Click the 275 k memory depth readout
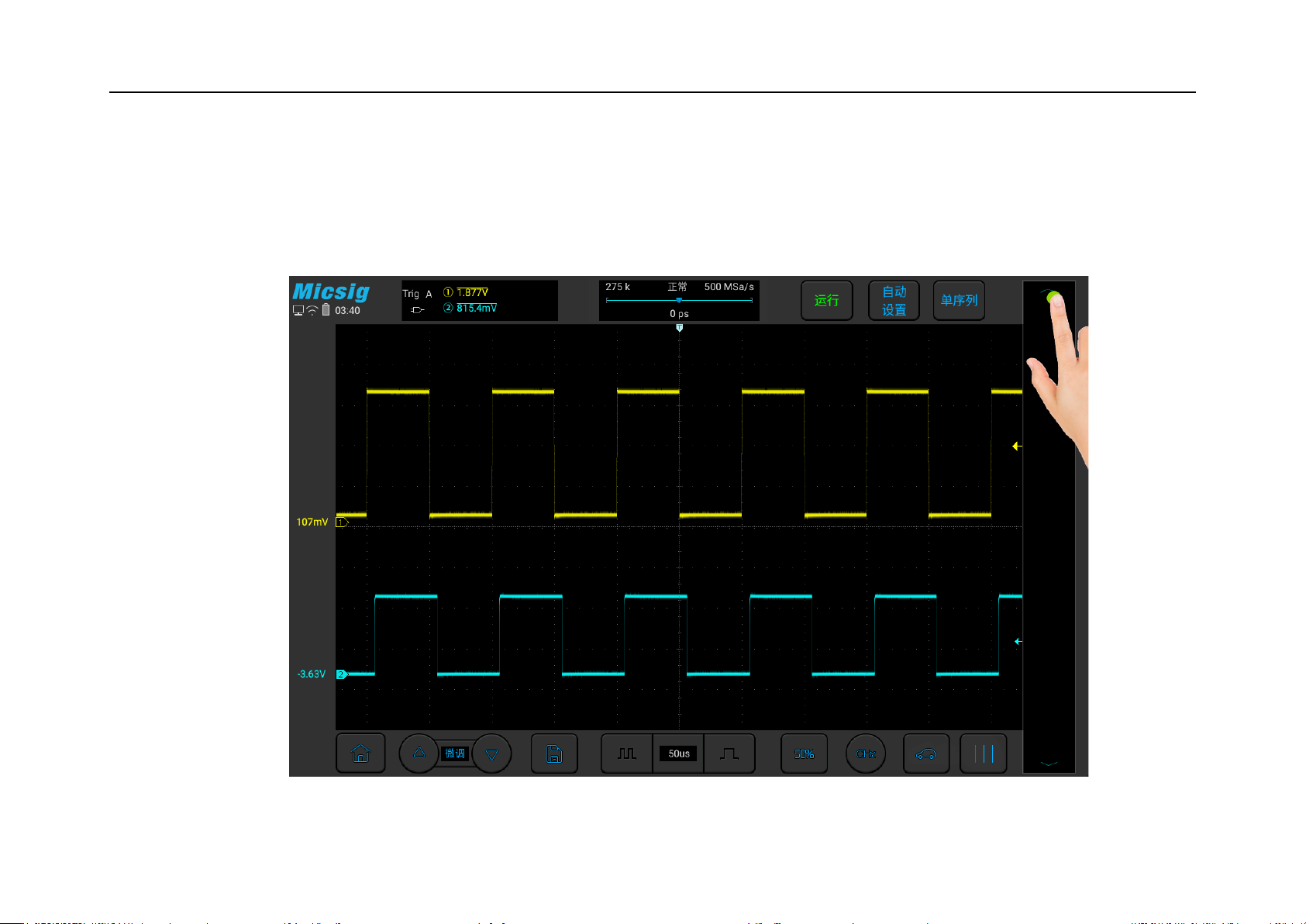 coord(618,287)
